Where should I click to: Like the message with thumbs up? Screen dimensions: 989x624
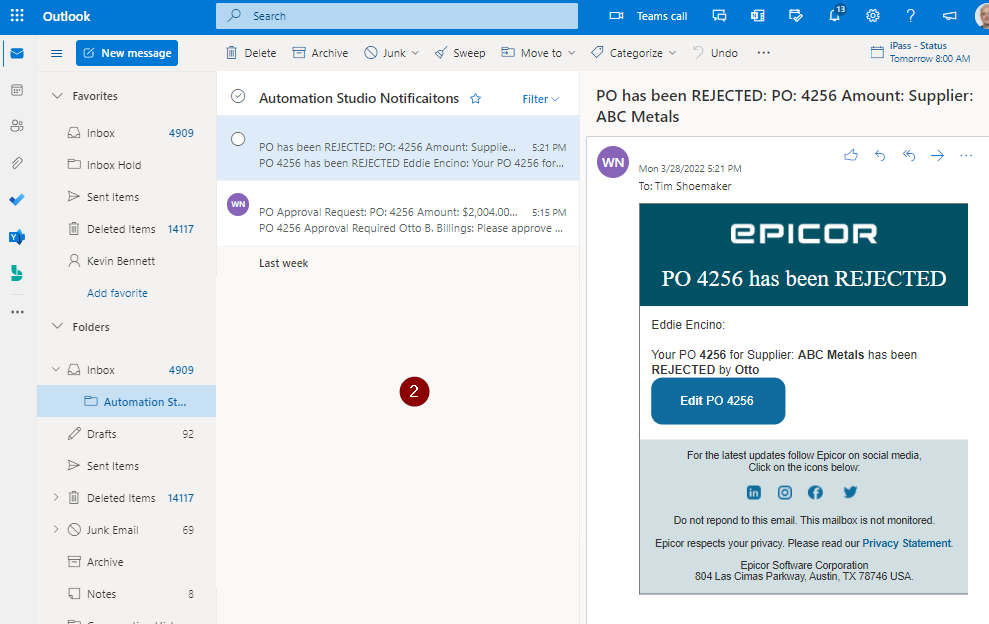tap(851, 155)
